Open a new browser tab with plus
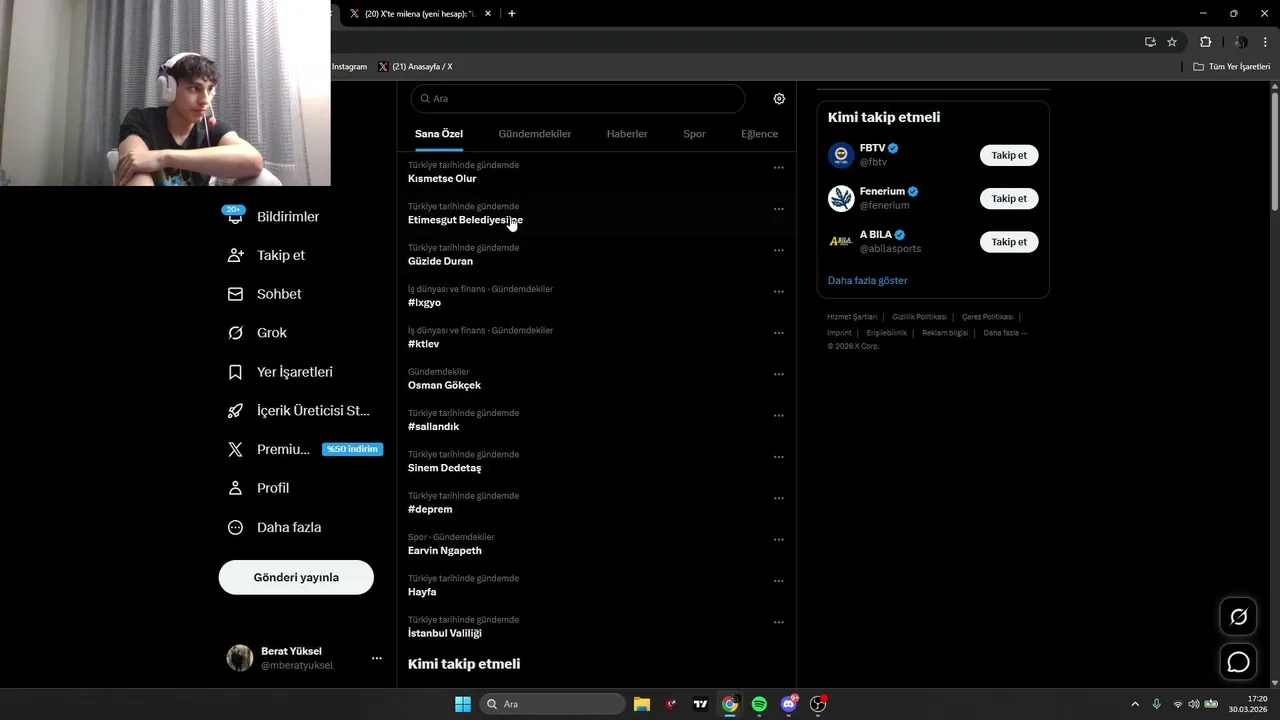Screen dimensions: 1280x720 pos(512,13)
